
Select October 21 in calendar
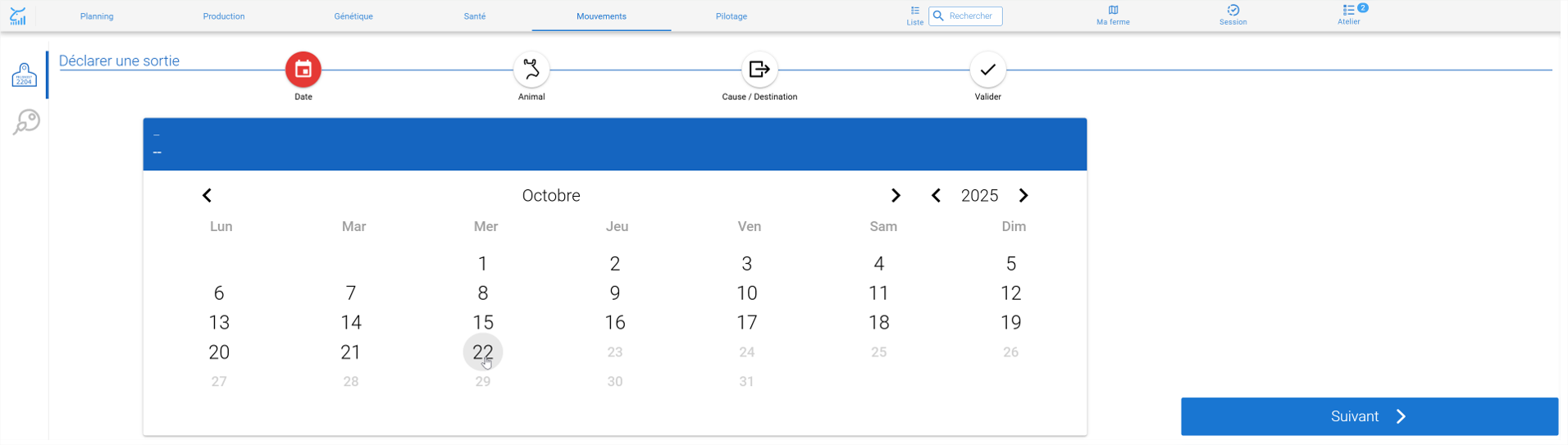pos(351,352)
